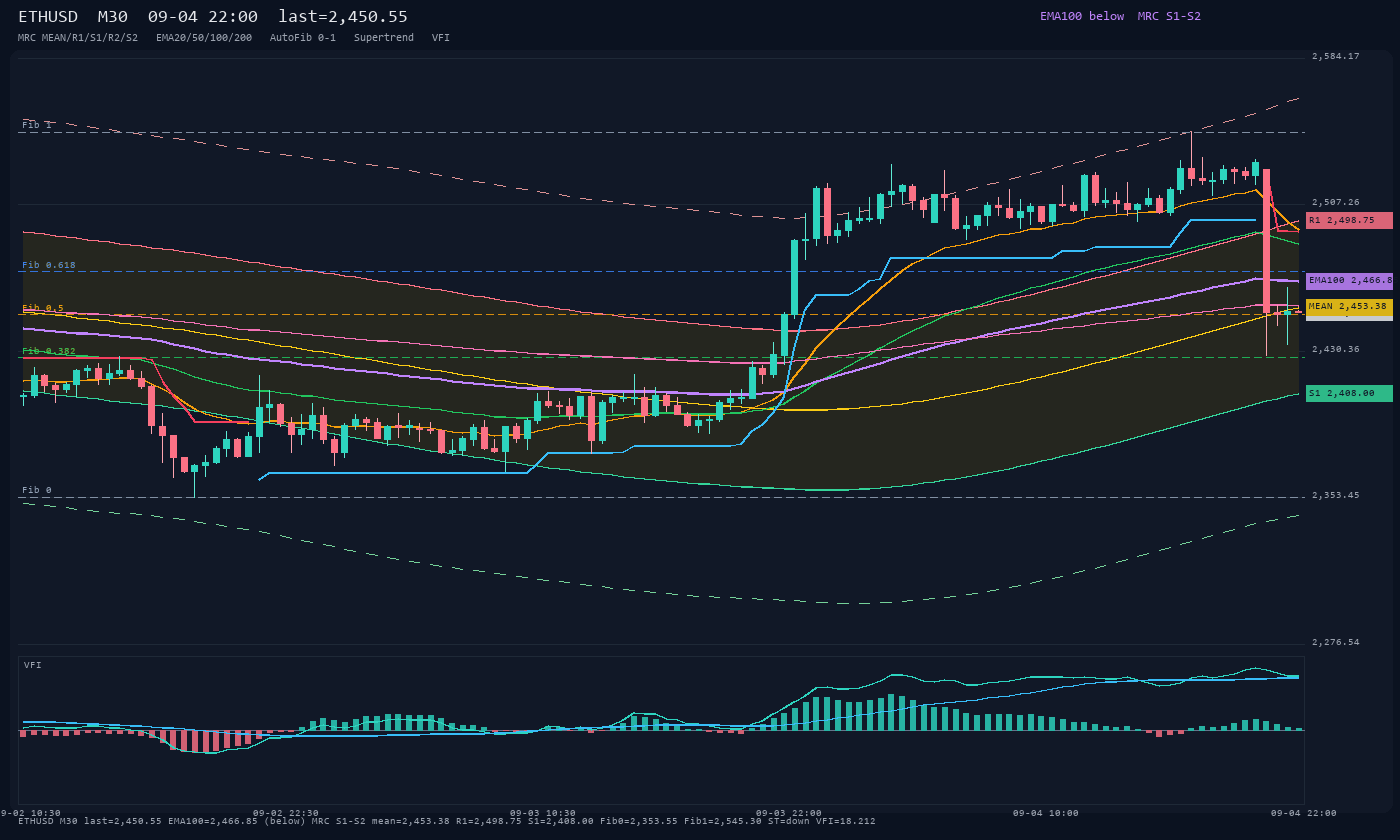Image resolution: width=1400 pixels, height=840 pixels.
Task: Click the 'Fib 0.5' level label
Action: tap(43, 308)
